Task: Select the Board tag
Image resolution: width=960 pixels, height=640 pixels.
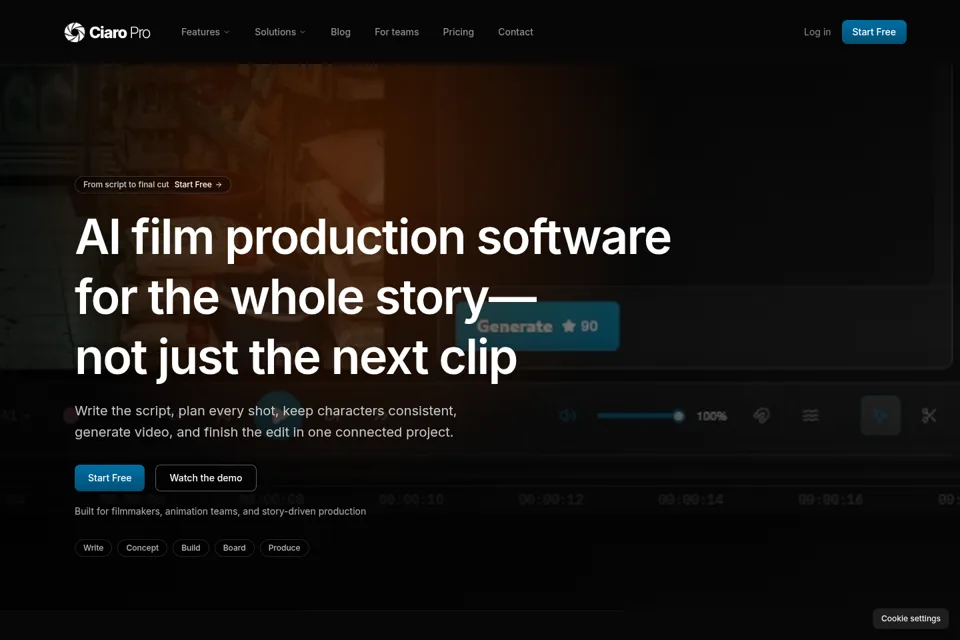Action: (234, 548)
